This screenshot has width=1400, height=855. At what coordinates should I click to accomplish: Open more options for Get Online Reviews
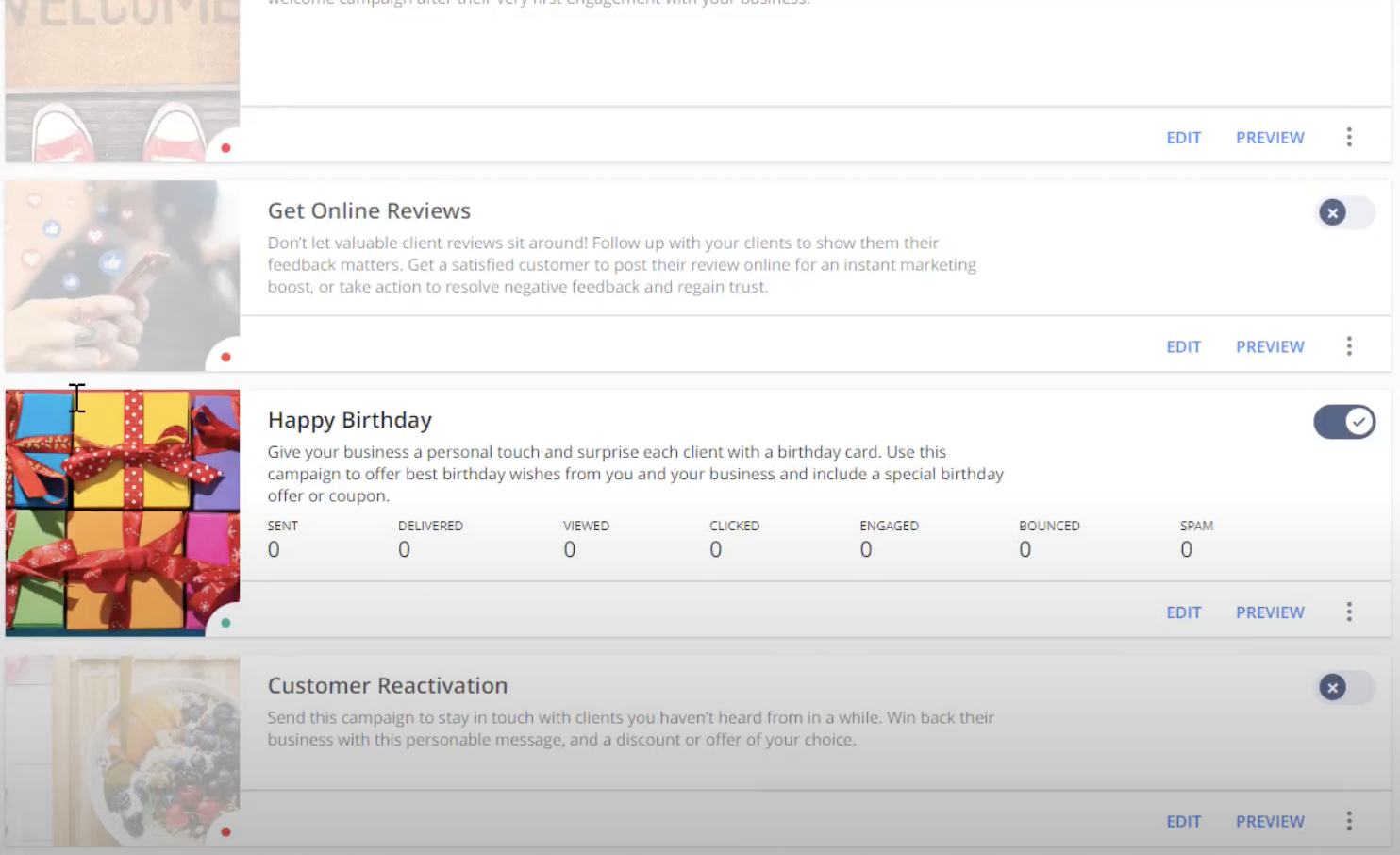coord(1349,346)
